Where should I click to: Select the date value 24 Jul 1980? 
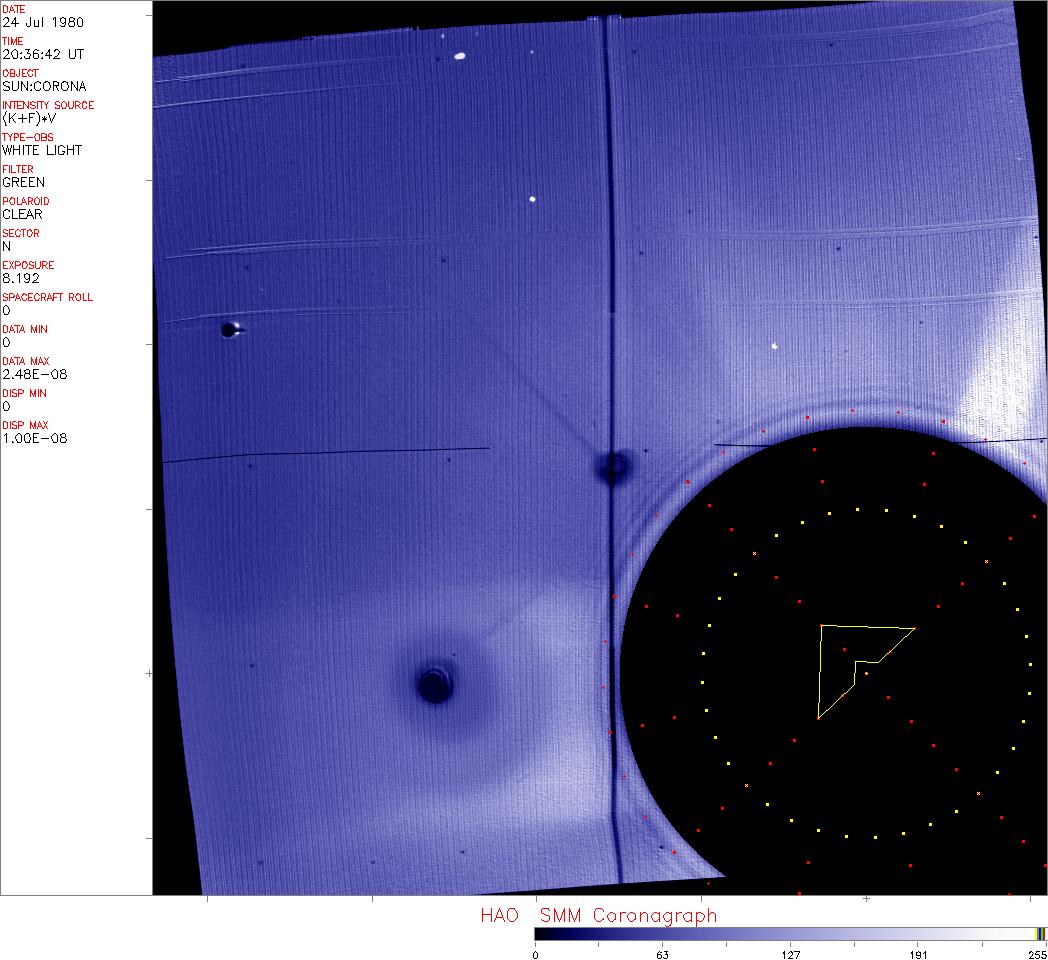(43, 22)
